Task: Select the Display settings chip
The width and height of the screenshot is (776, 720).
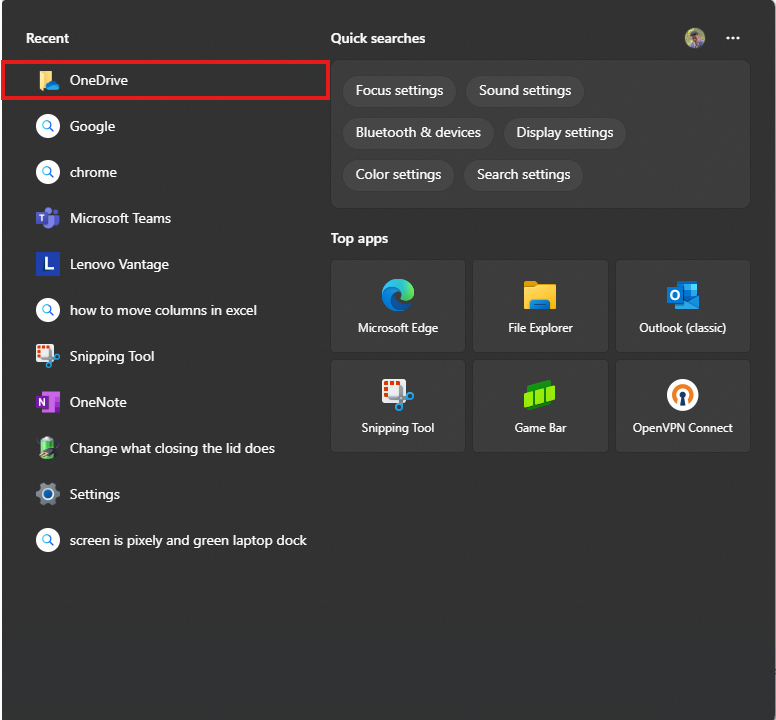Action: [x=564, y=133]
